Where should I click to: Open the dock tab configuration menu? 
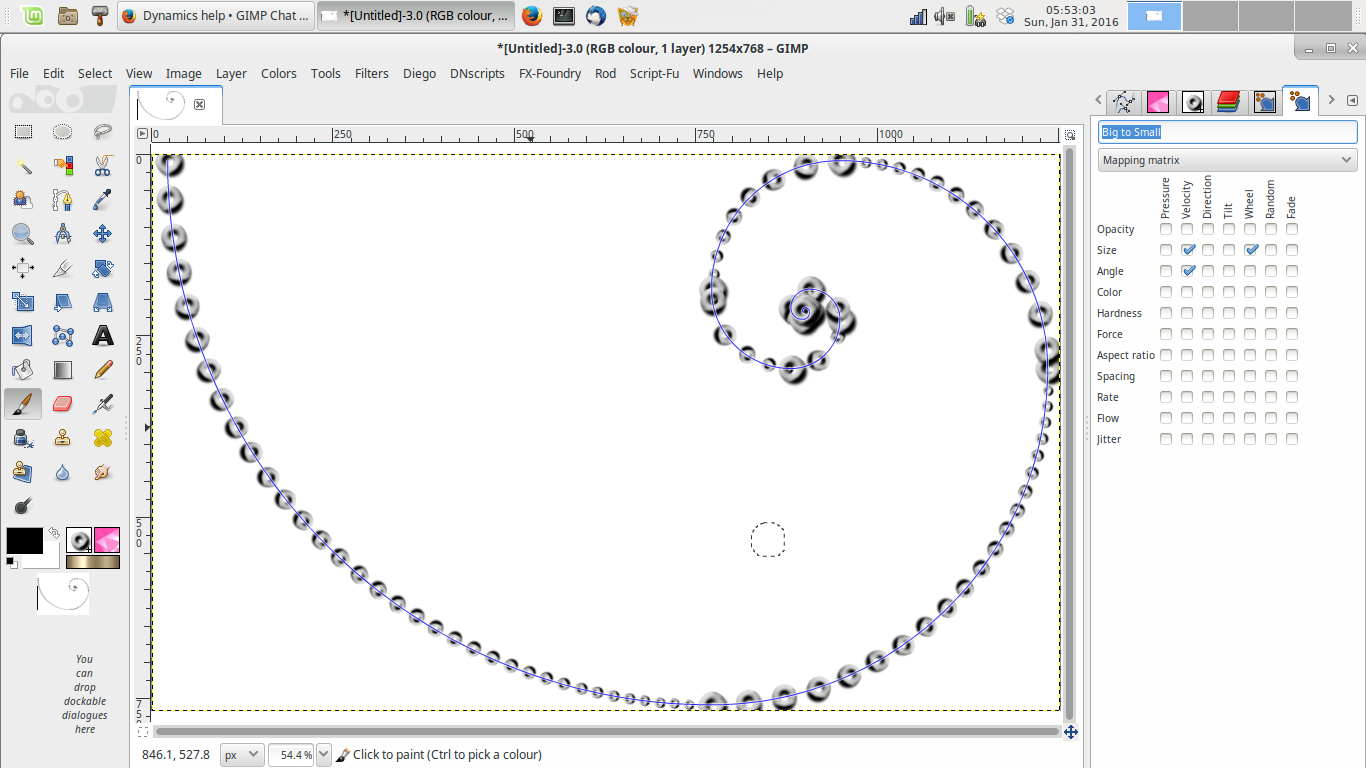1352,100
